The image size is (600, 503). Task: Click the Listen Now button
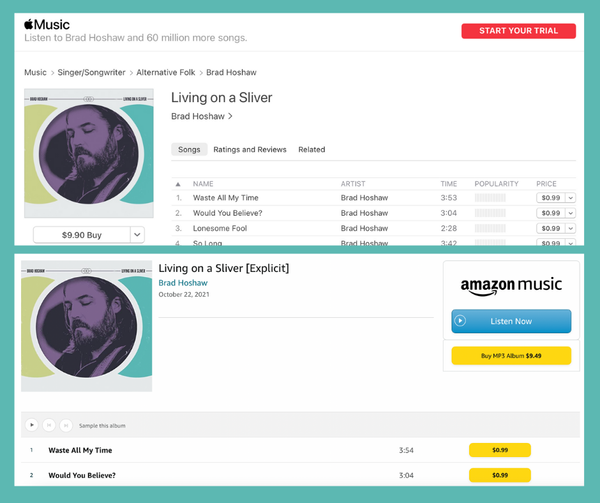point(511,321)
